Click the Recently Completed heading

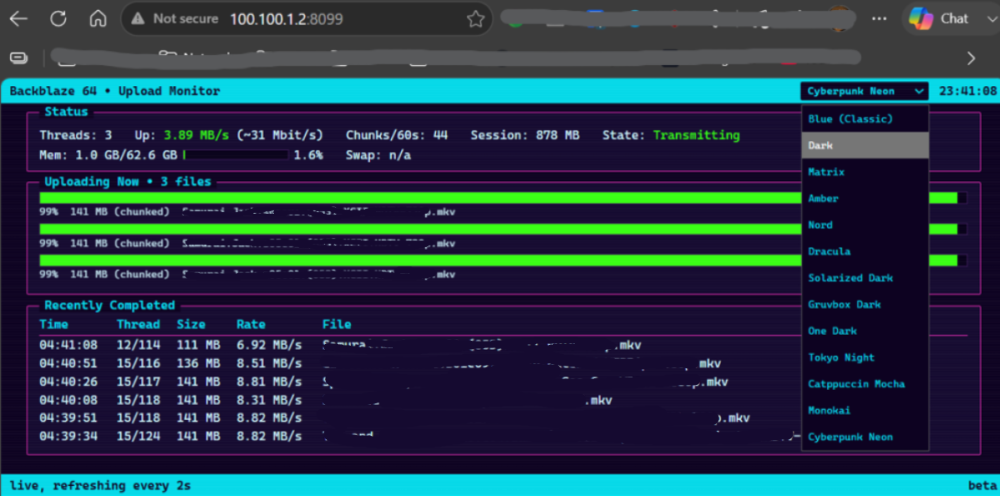pos(110,305)
